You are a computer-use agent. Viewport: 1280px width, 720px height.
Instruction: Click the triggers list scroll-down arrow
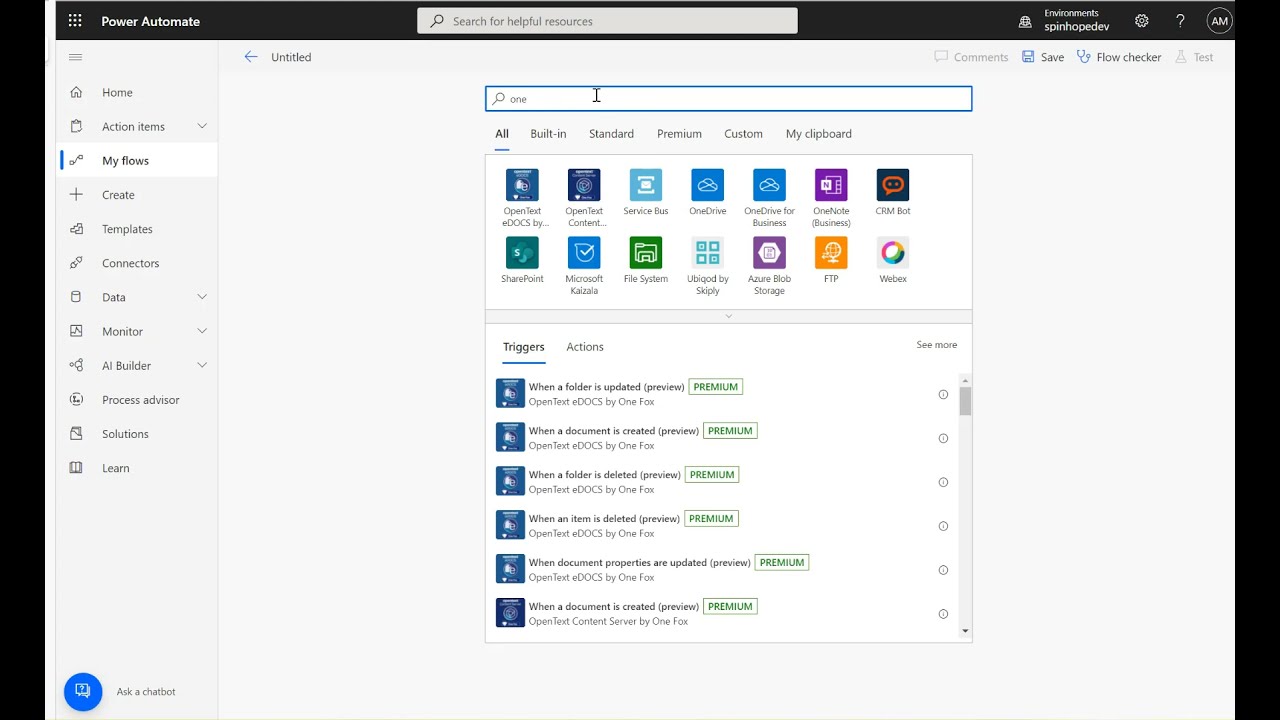coord(965,631)
